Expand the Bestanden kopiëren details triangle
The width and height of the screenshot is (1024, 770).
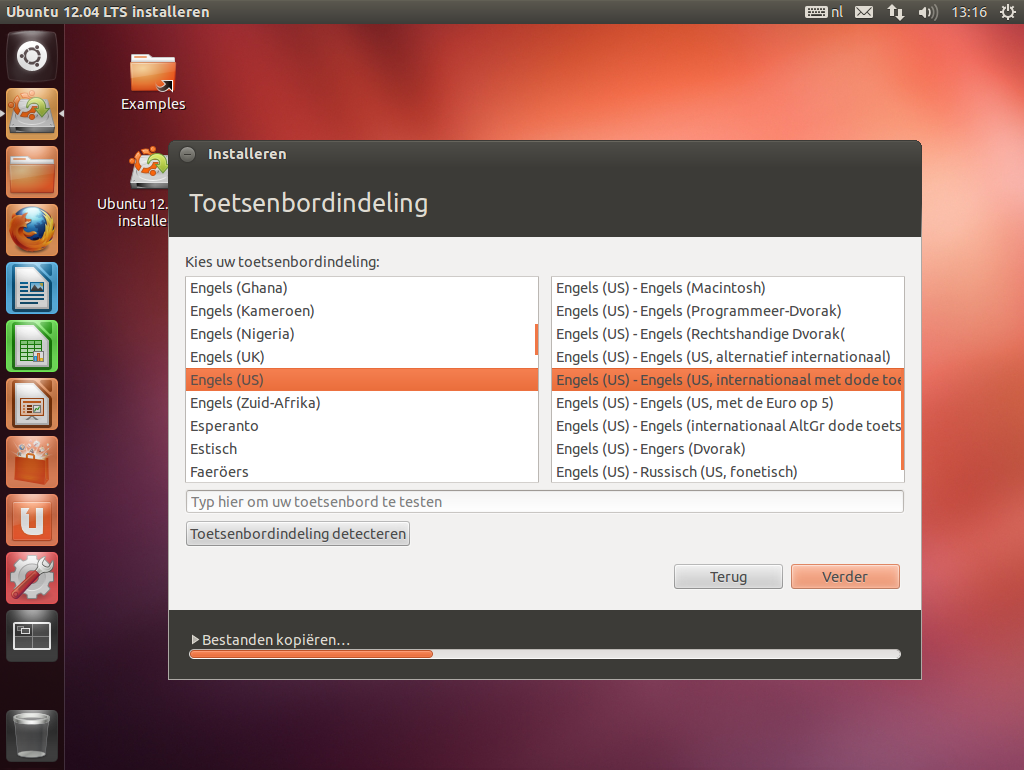coord(195,640)
